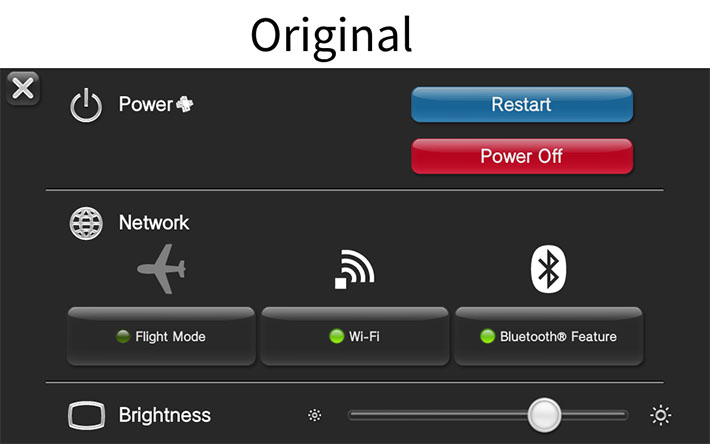Disable the Bluetooth Feature toggle

point(549,336)
